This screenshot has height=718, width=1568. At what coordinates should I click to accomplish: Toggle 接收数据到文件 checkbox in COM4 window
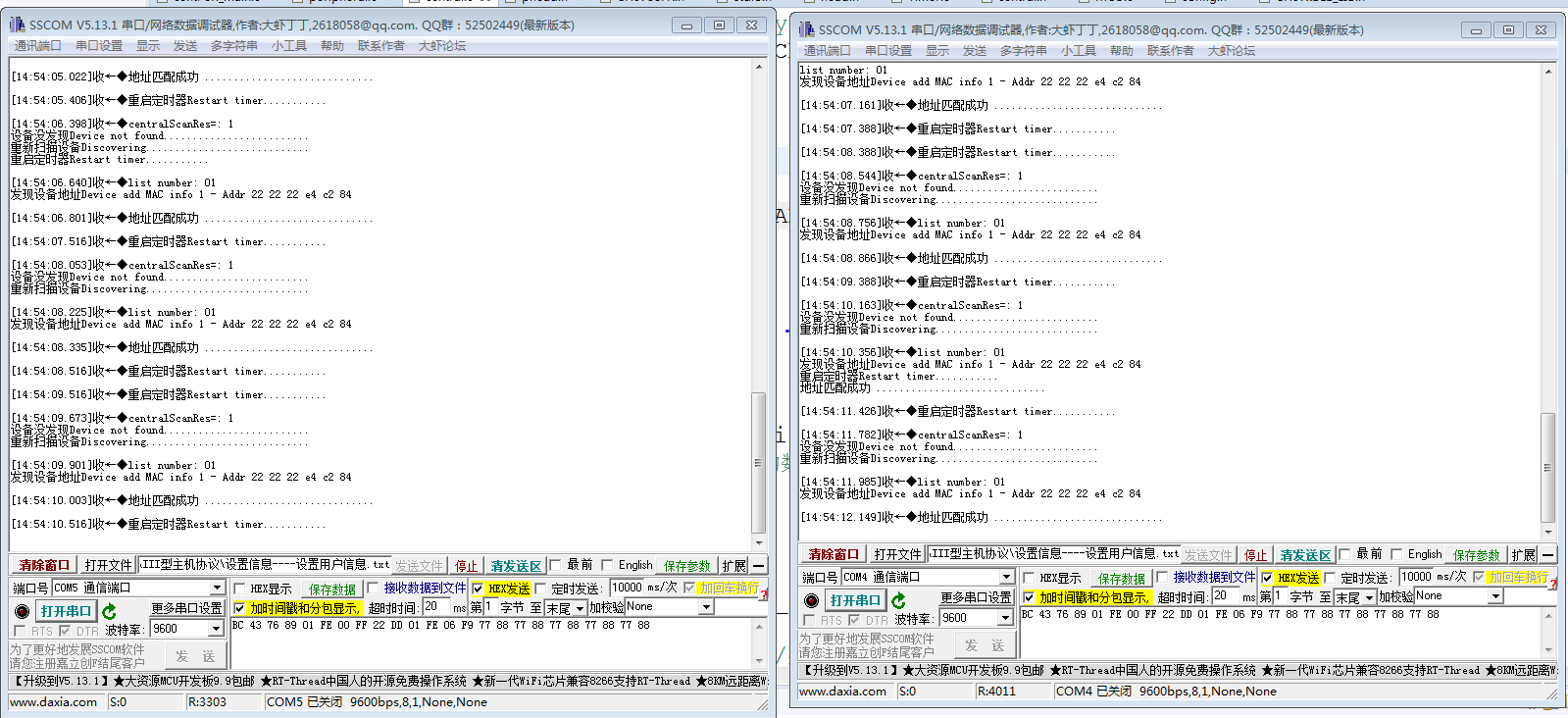[x=1161, y=578]
